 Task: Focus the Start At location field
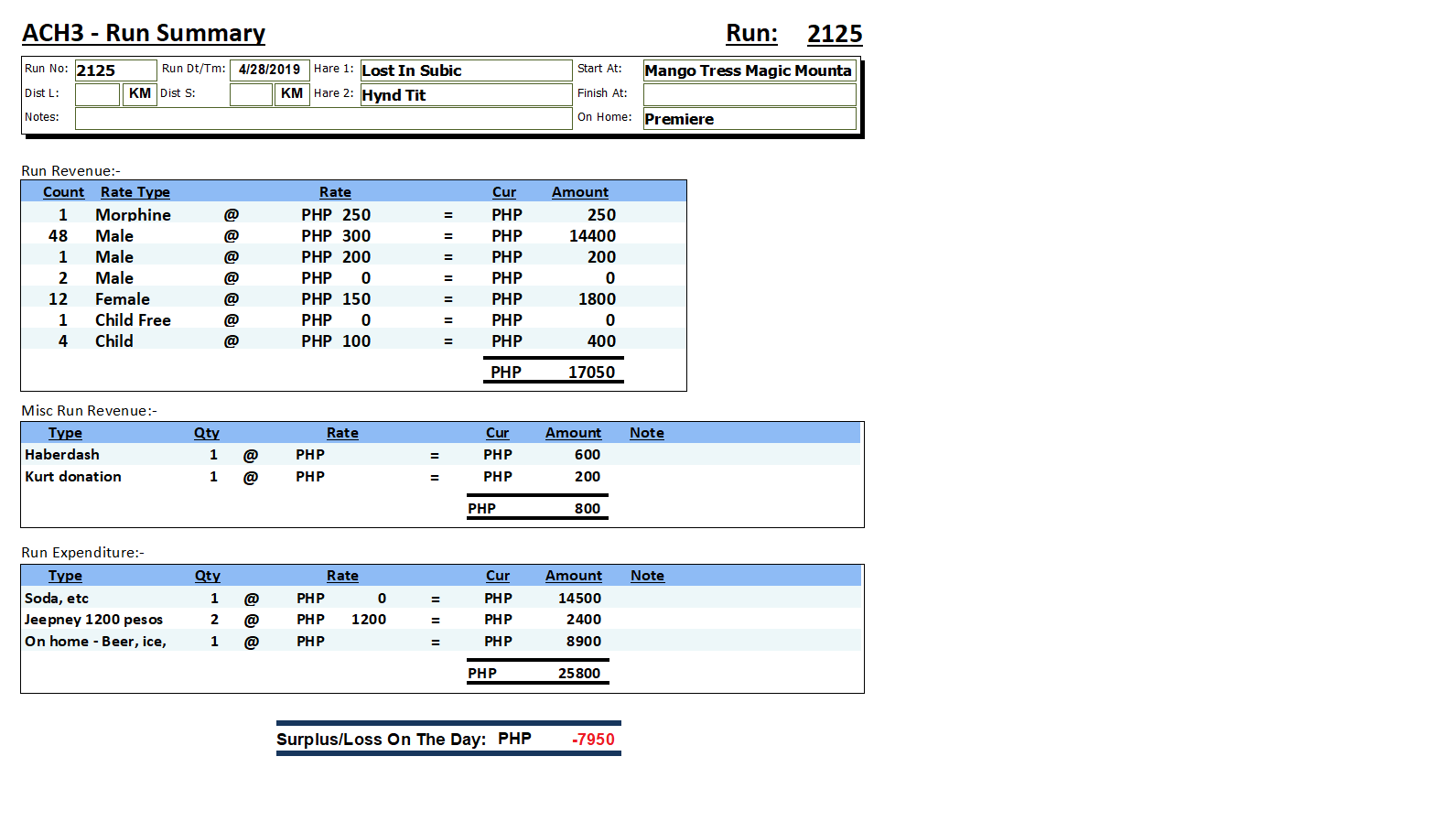tap(749, 70)
